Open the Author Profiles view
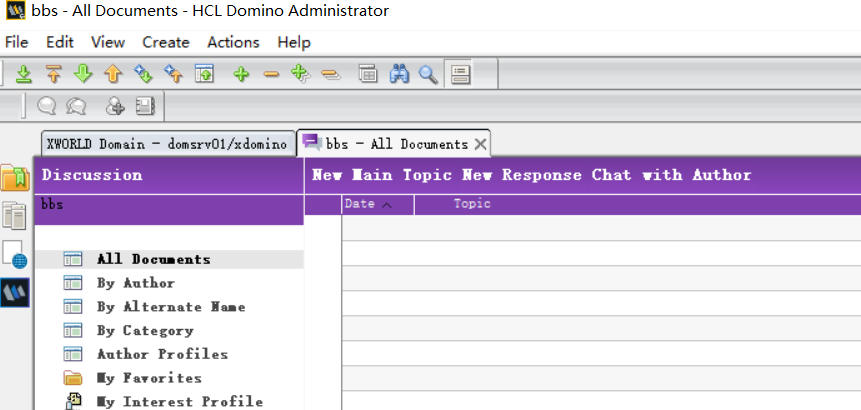 [x=163, y=354]
